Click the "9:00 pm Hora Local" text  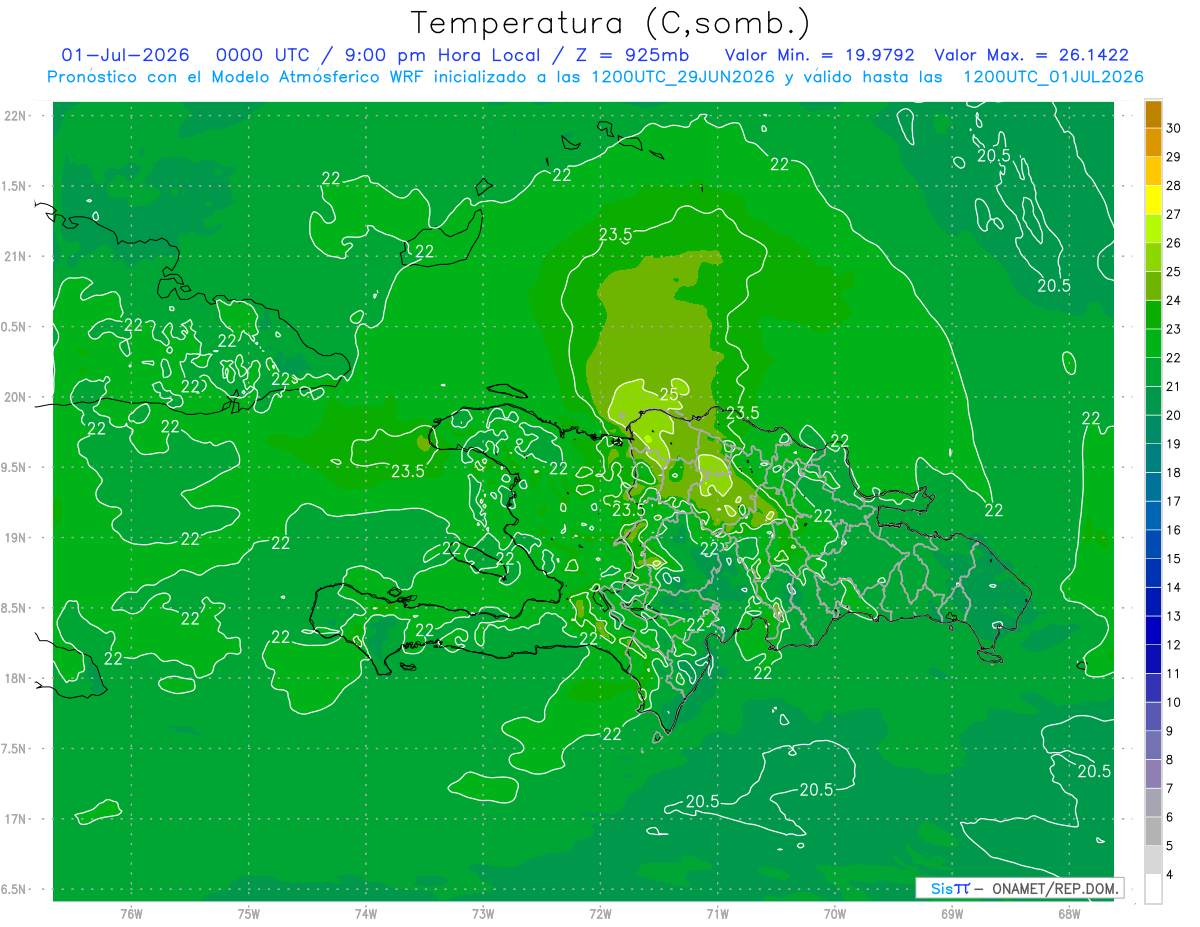[443, 55]
